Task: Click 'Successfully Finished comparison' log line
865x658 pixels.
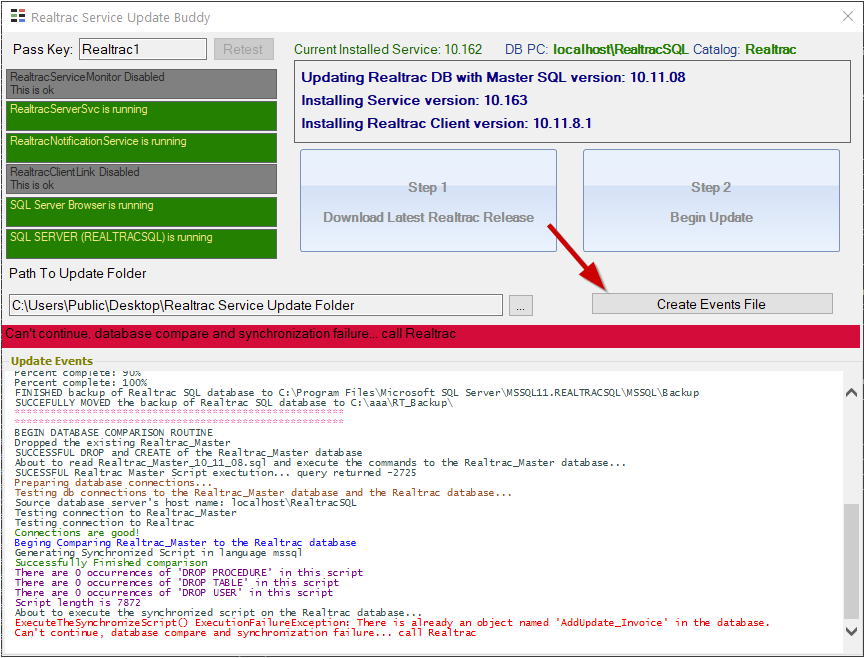Action: click(x=111, y=563)
